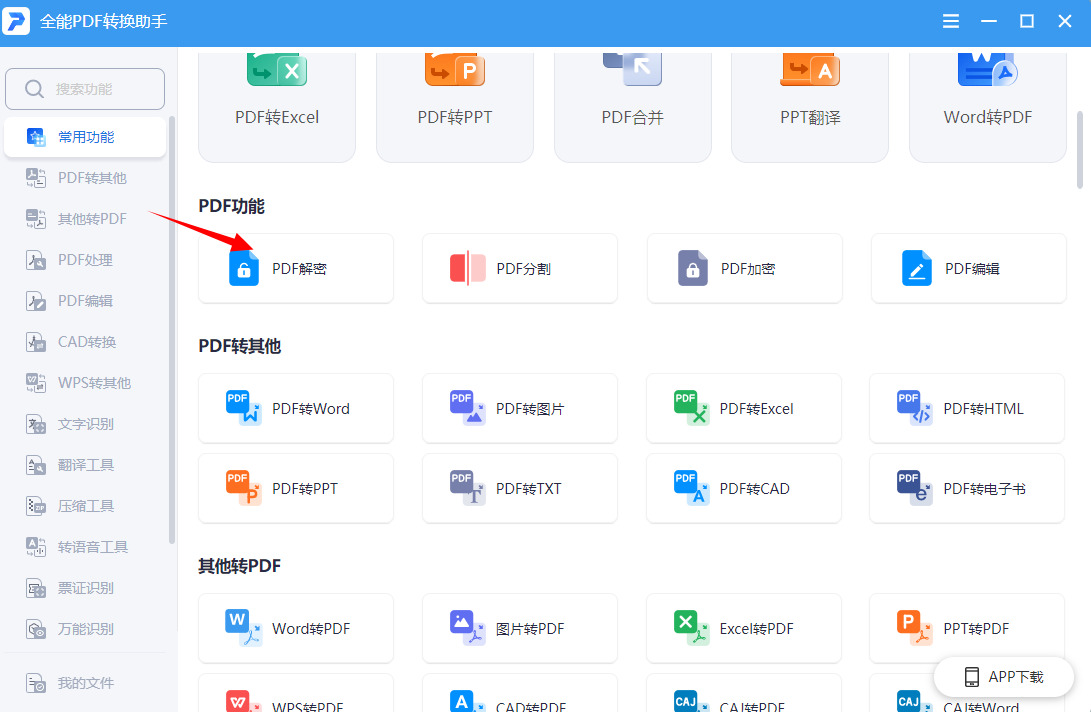
Task: Click the APP下载 button
Action: point(1003,677)
